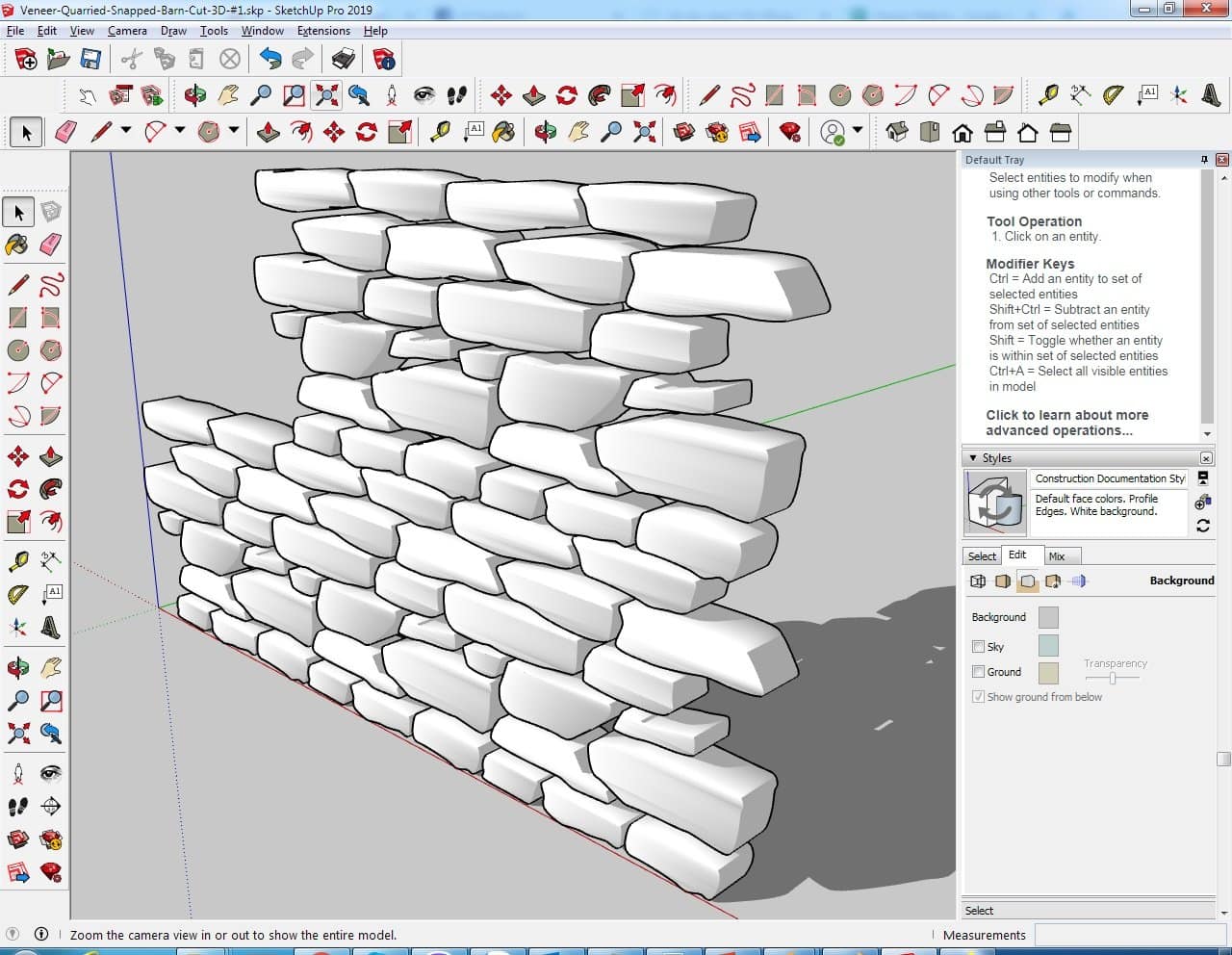Toggle Show ground from below checkbox
Screen dimensions: 1232x955
(x=979, y=697)
